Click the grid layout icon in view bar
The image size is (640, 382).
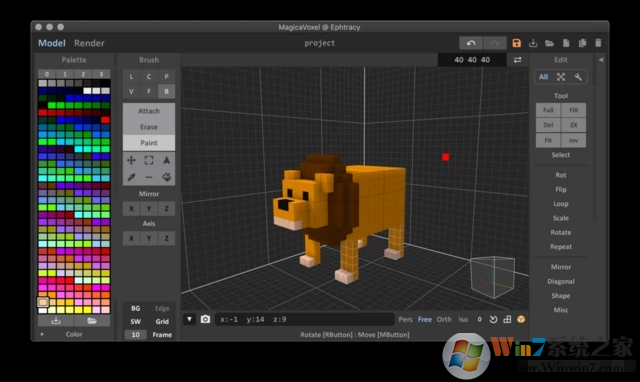pos(507,320)
